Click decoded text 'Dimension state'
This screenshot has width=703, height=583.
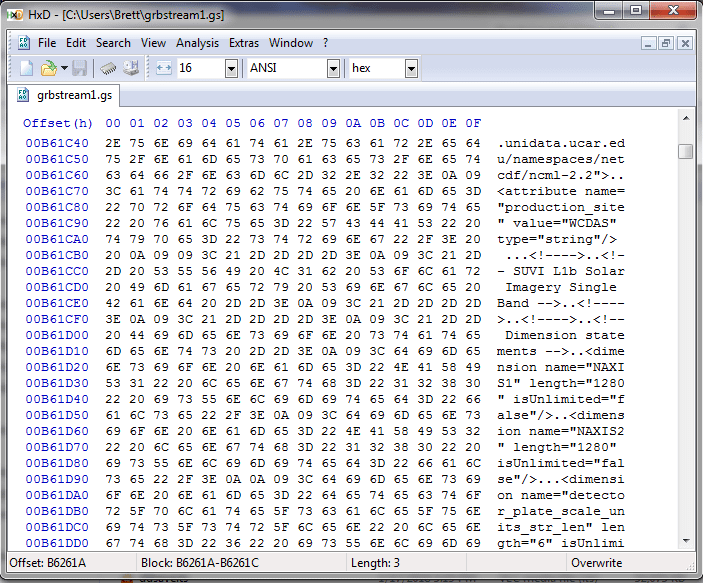[565, 335]
